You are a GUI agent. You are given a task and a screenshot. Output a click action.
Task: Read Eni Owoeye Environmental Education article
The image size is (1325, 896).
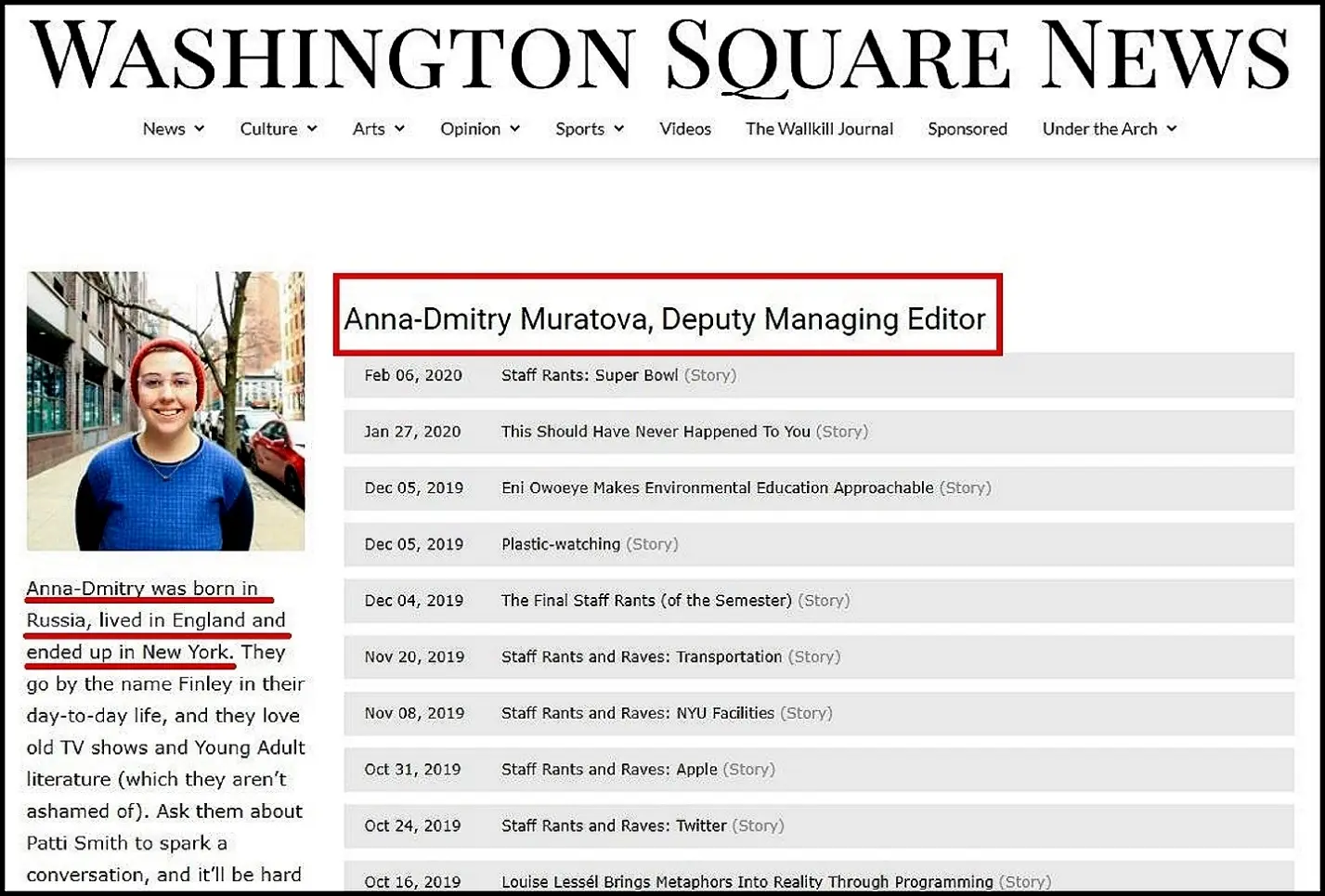(717, 488)
